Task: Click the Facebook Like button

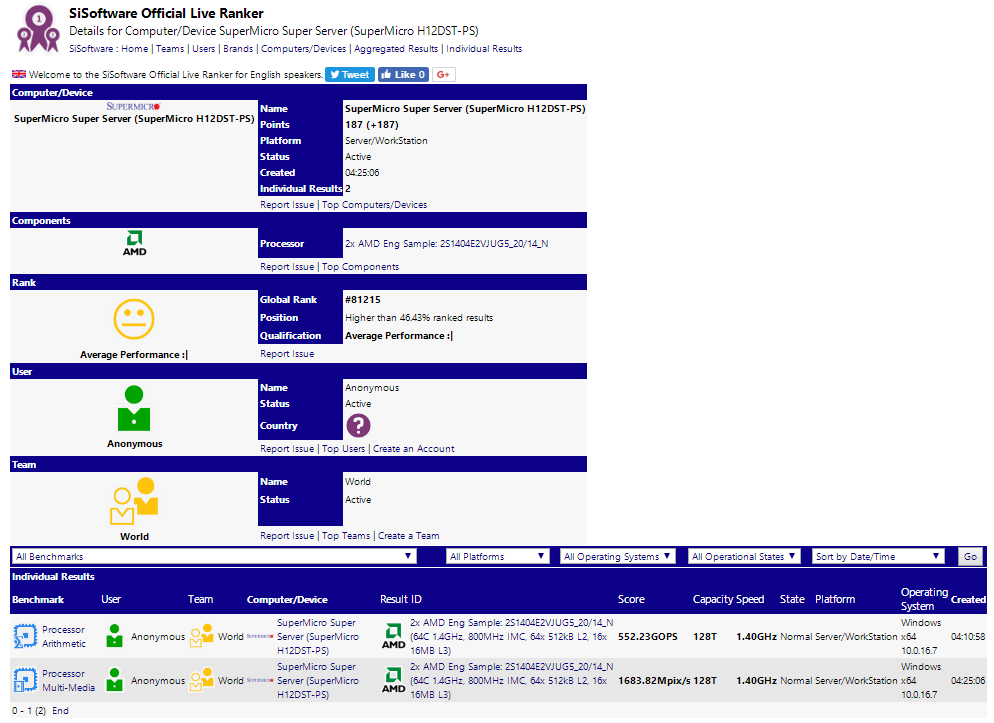Action: point(403,75)
